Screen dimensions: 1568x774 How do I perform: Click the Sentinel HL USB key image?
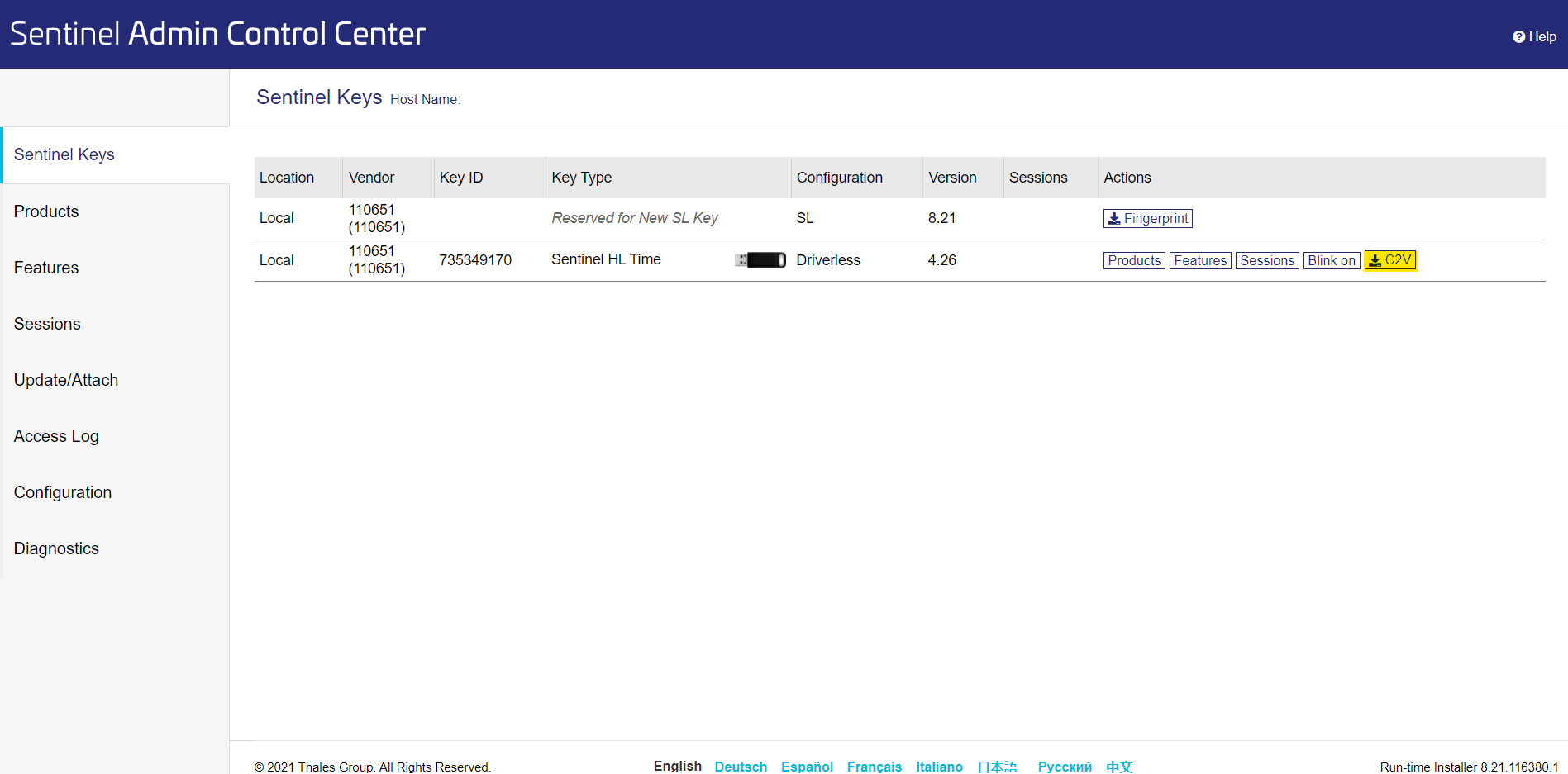[760, 260]
